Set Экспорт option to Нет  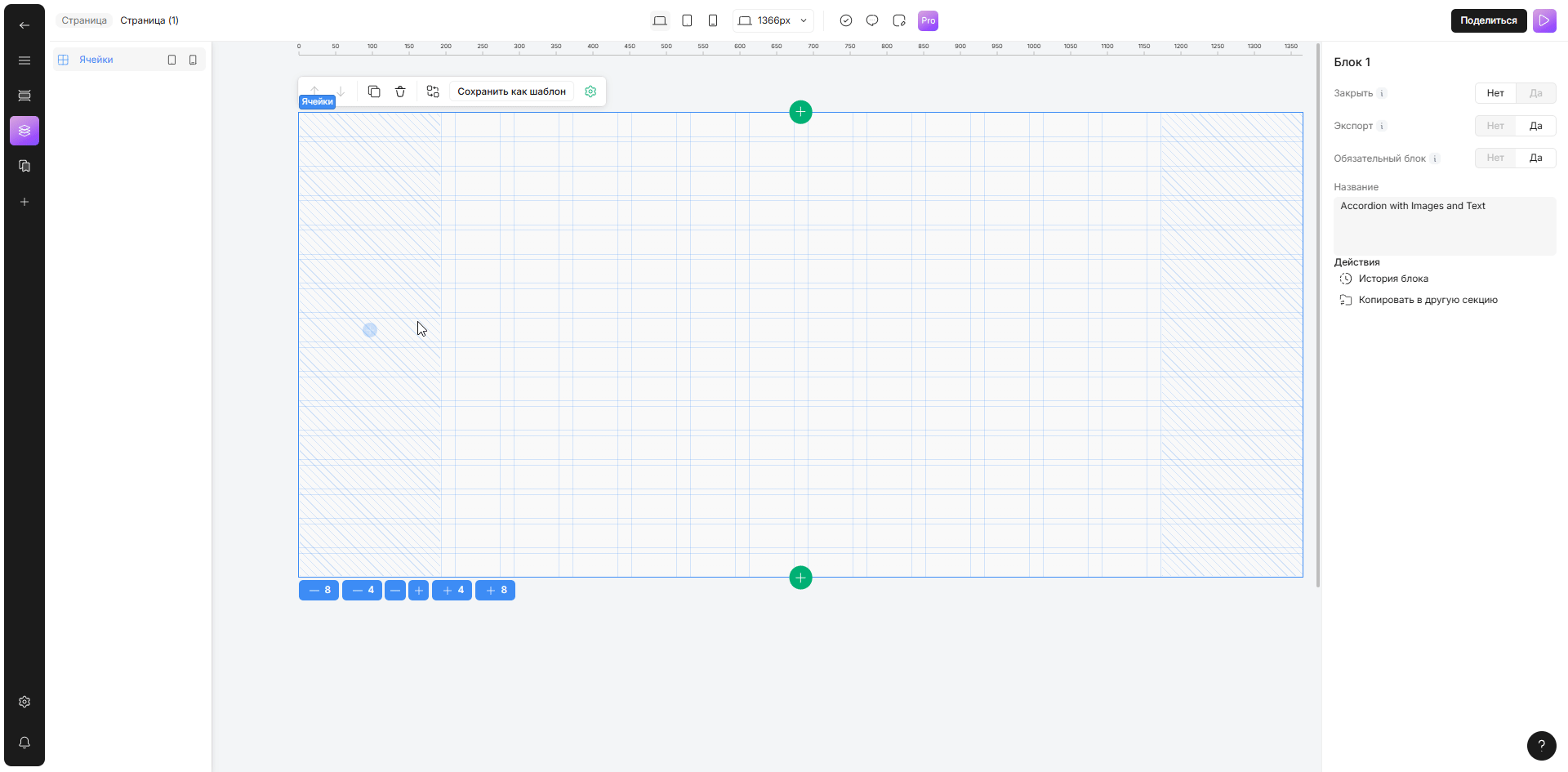(1494, 126)
